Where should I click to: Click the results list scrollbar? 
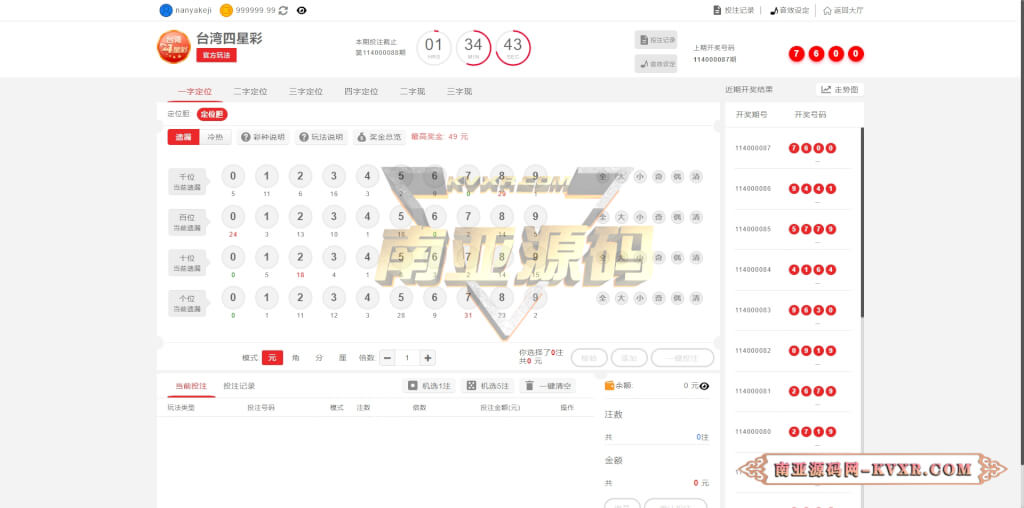pyautogui.click(x=862, y=222)
